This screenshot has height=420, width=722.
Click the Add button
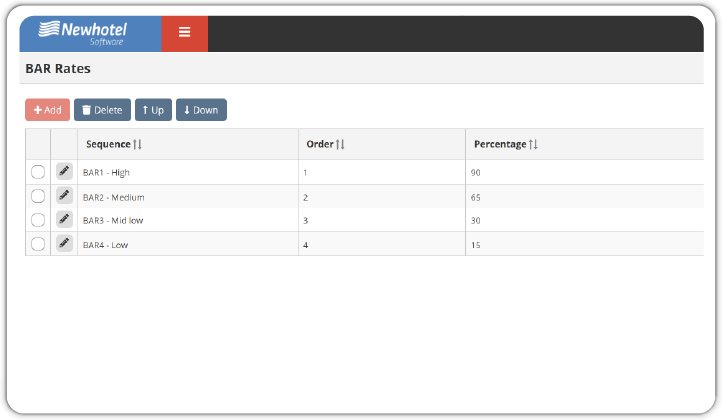click(x=47, y=110)
